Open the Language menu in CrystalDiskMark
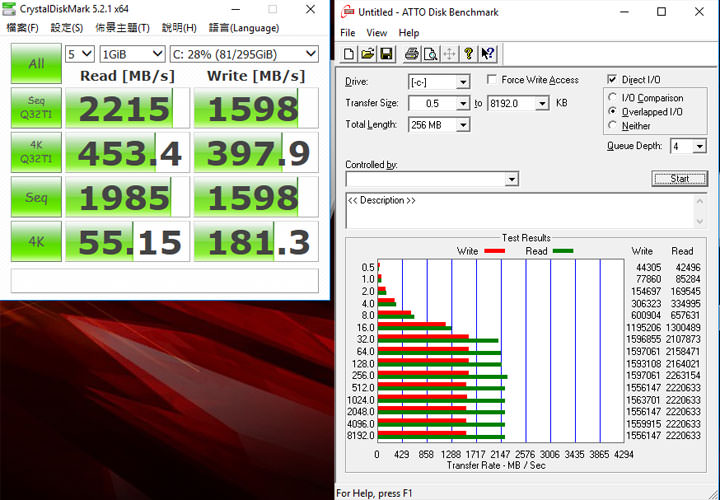 (241, 28)
